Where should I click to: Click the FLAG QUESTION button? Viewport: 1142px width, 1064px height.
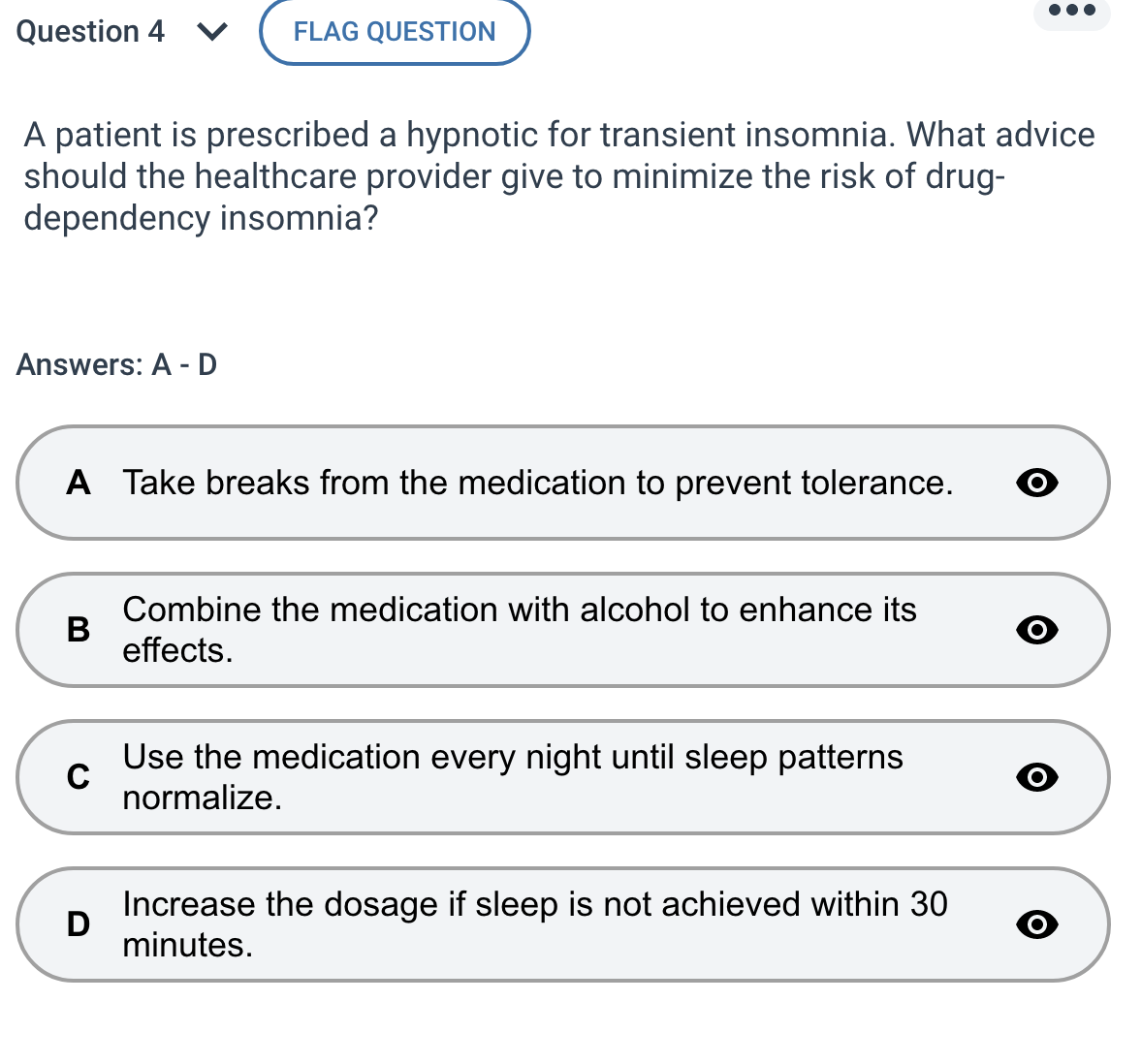tap(394, 31)
